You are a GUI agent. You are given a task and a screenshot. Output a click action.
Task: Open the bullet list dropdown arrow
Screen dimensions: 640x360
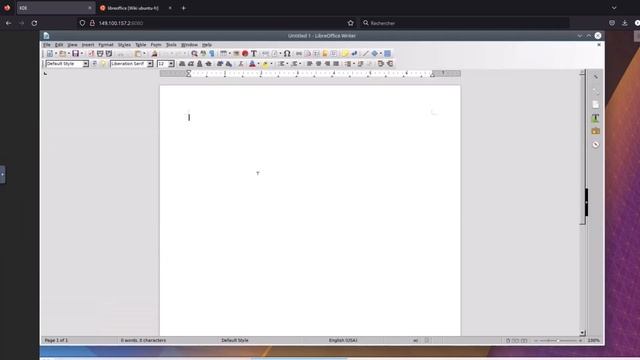click(x=287, y=64)
